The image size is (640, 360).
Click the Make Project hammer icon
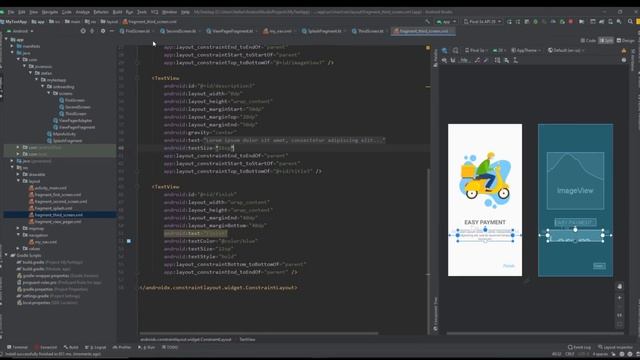tap(427, 22)
